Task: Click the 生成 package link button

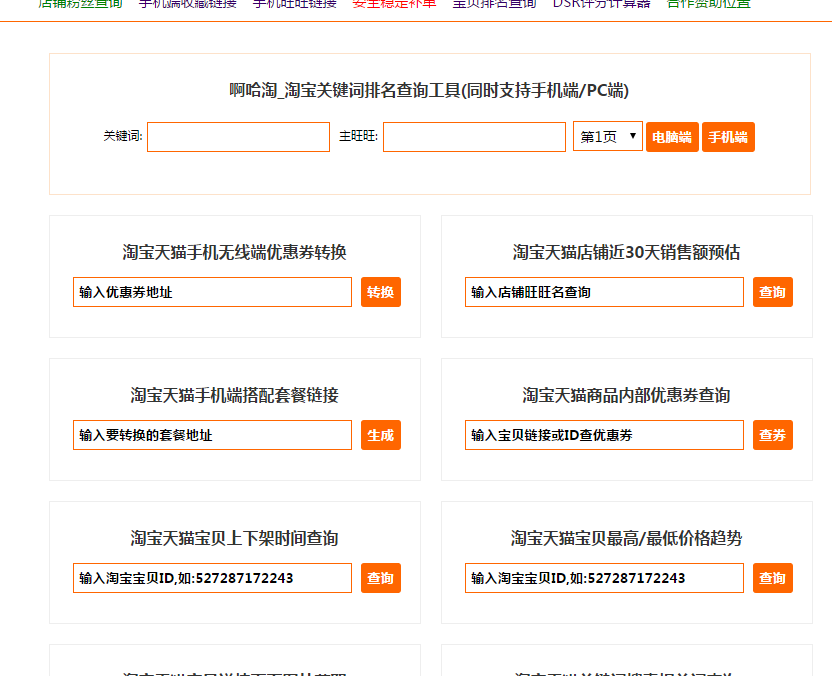Action: coord(380,435)
